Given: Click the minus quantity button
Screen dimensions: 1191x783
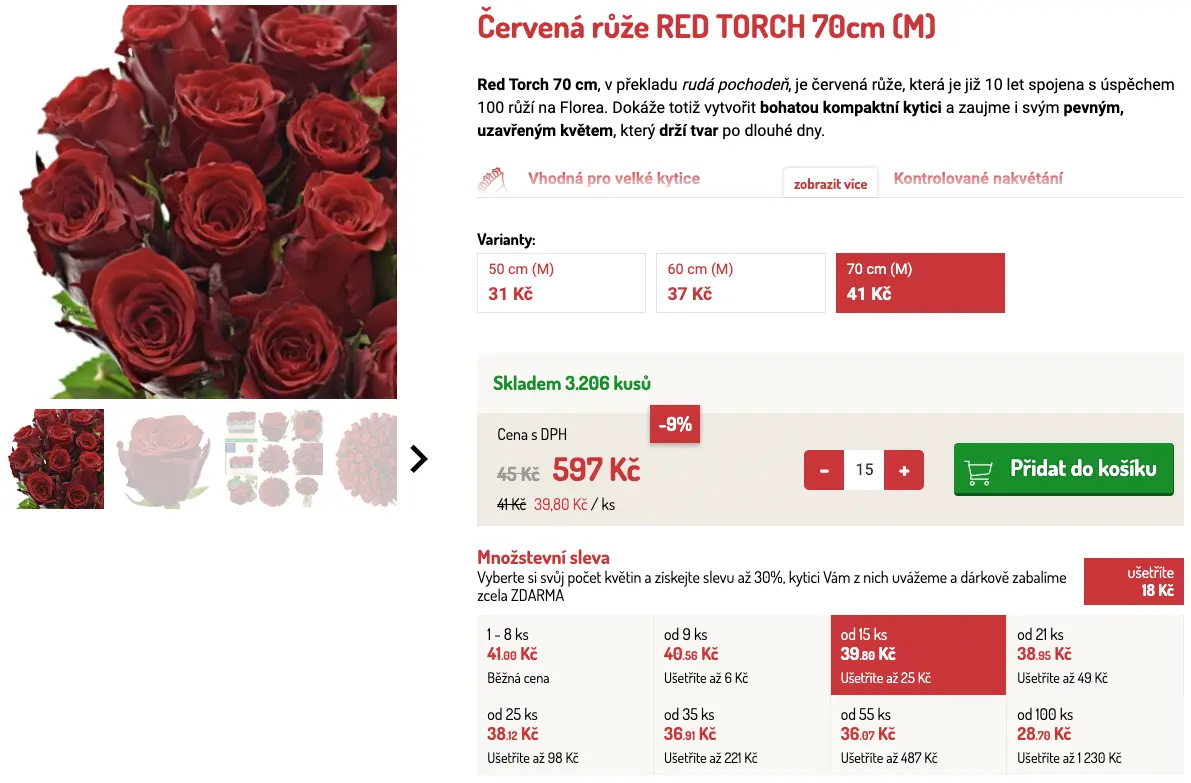Looking at the screenshot, I should (824, 470).
